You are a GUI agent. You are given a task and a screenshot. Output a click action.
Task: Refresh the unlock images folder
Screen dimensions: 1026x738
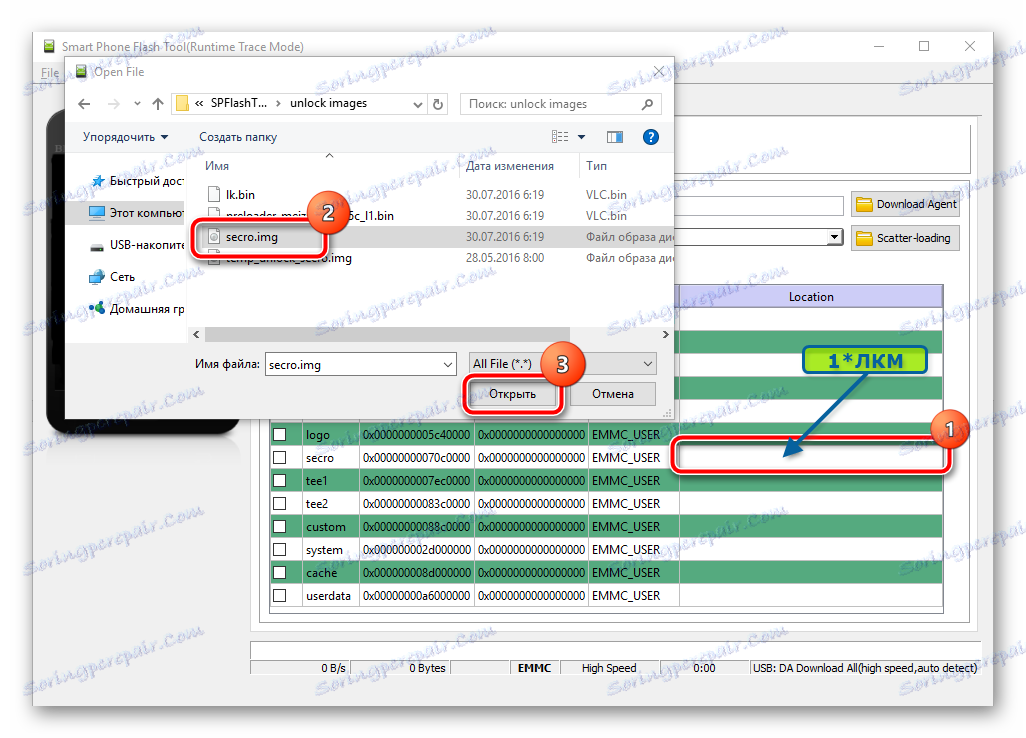click(x=438, y=104)
